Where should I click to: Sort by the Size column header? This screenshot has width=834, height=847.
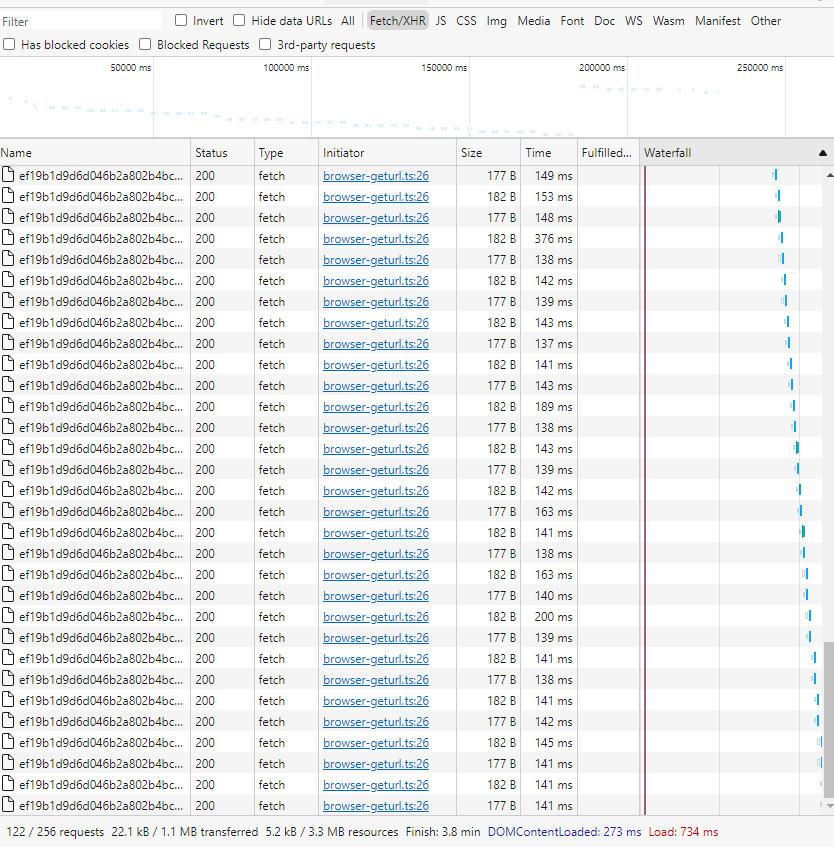point(488,153)
